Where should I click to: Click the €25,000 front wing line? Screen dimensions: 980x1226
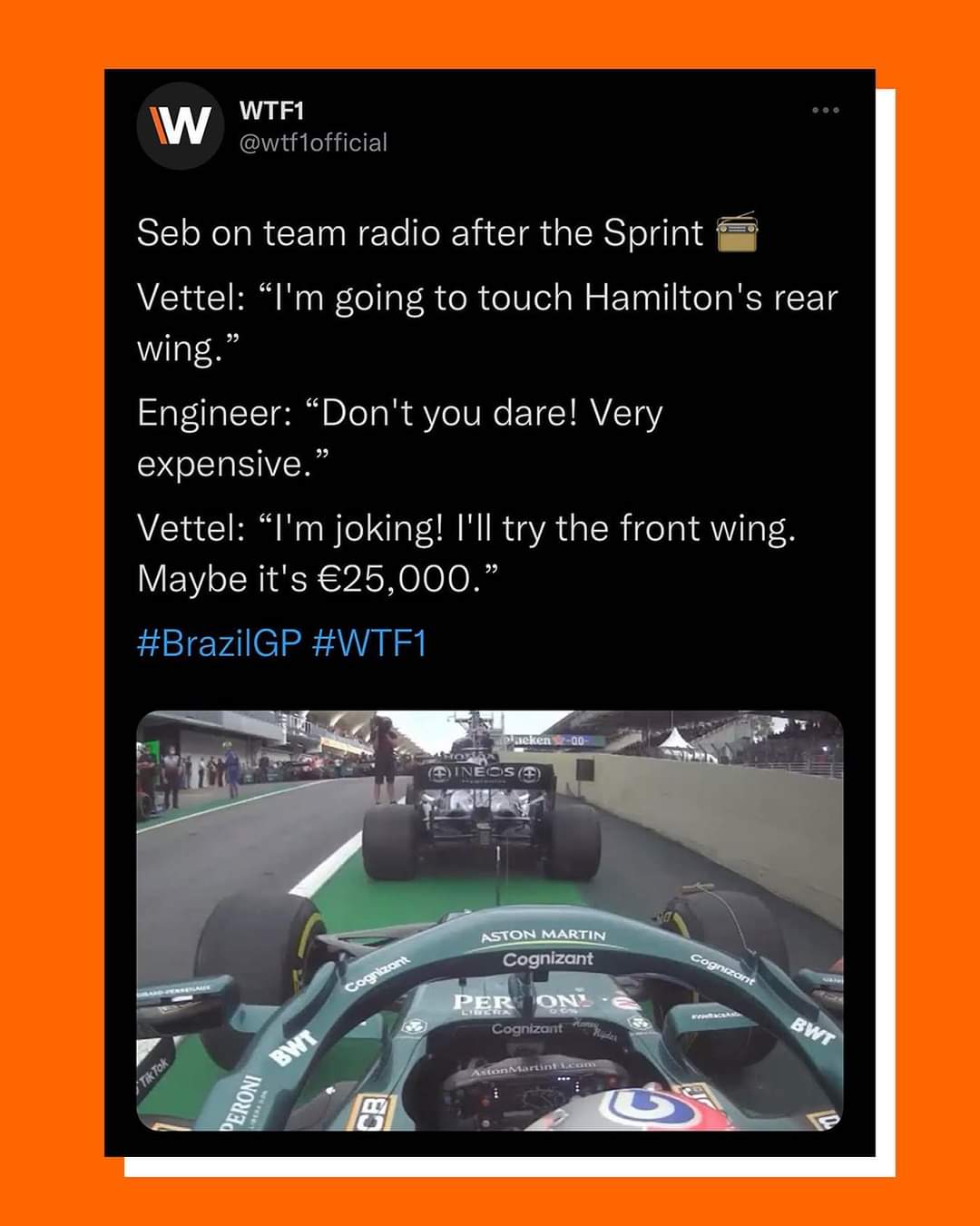pyautogui.click(x=466, y=554)
